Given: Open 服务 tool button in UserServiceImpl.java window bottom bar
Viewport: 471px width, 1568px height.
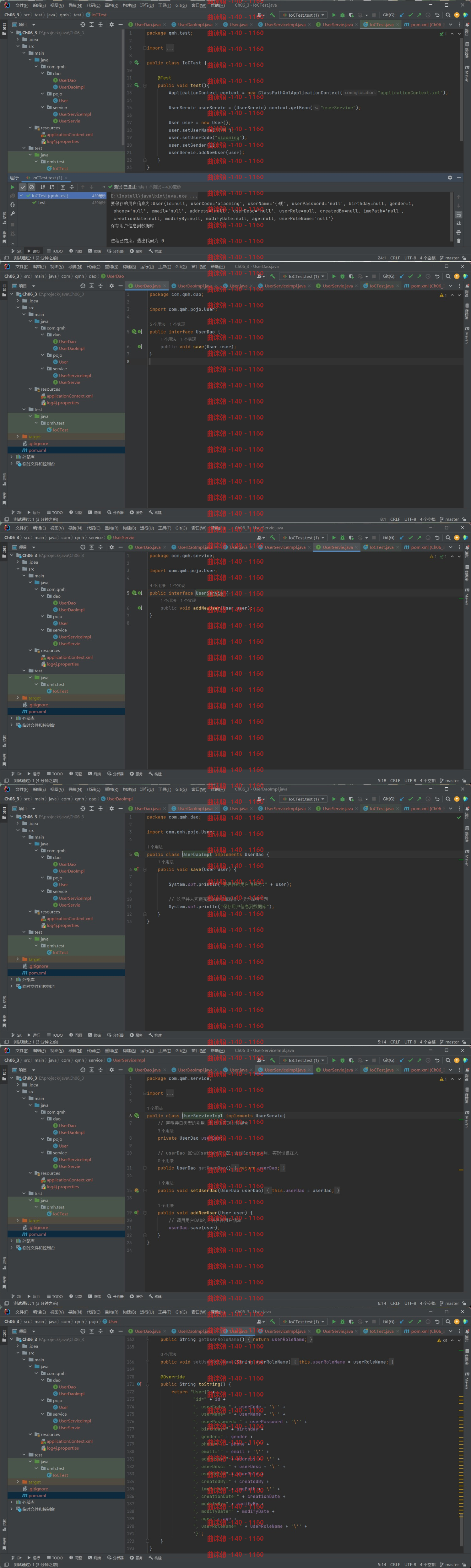Looking at the screenshot, I should [x=136, y=1297].
